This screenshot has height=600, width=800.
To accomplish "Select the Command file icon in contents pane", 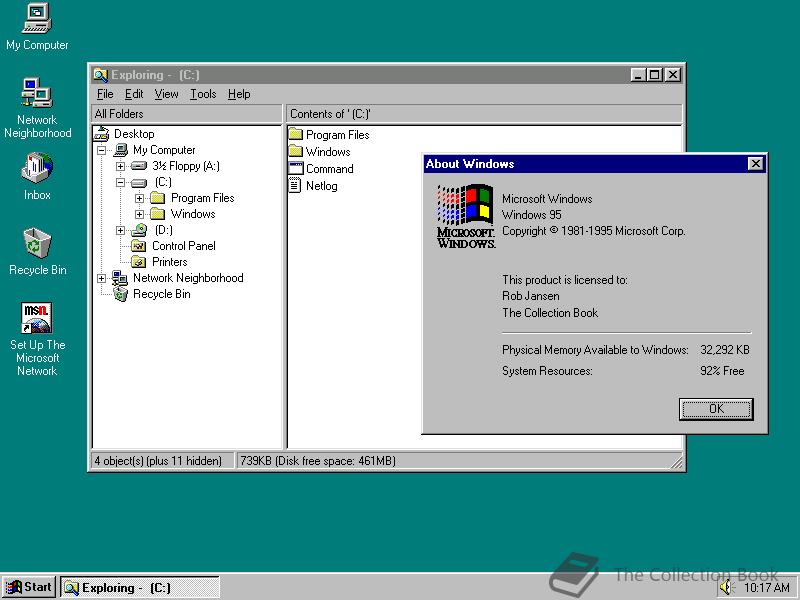I will 296,168.
